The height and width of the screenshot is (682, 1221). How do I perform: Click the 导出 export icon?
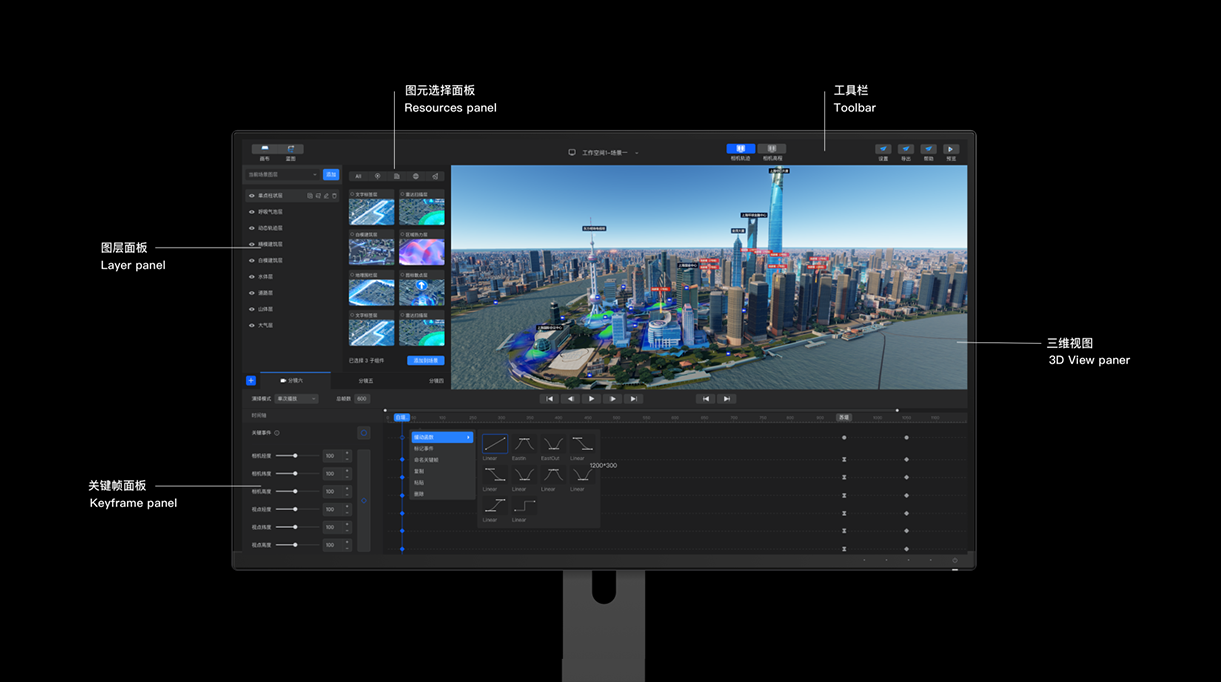[x=906, y=149]
